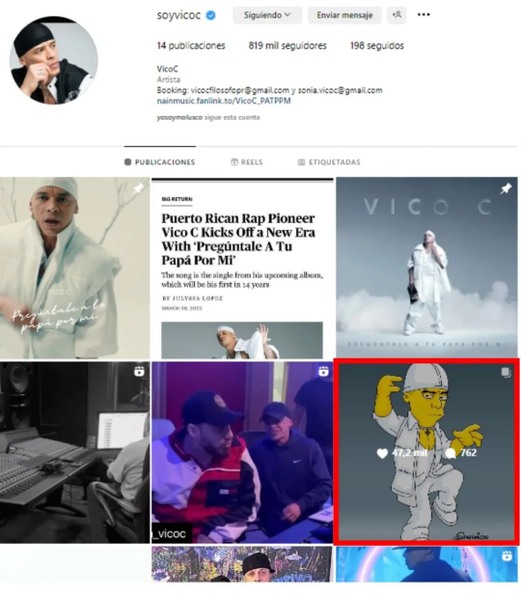Open the 198 seguidos list
This screenshot has width=521, height=600.
click(377, 46)
